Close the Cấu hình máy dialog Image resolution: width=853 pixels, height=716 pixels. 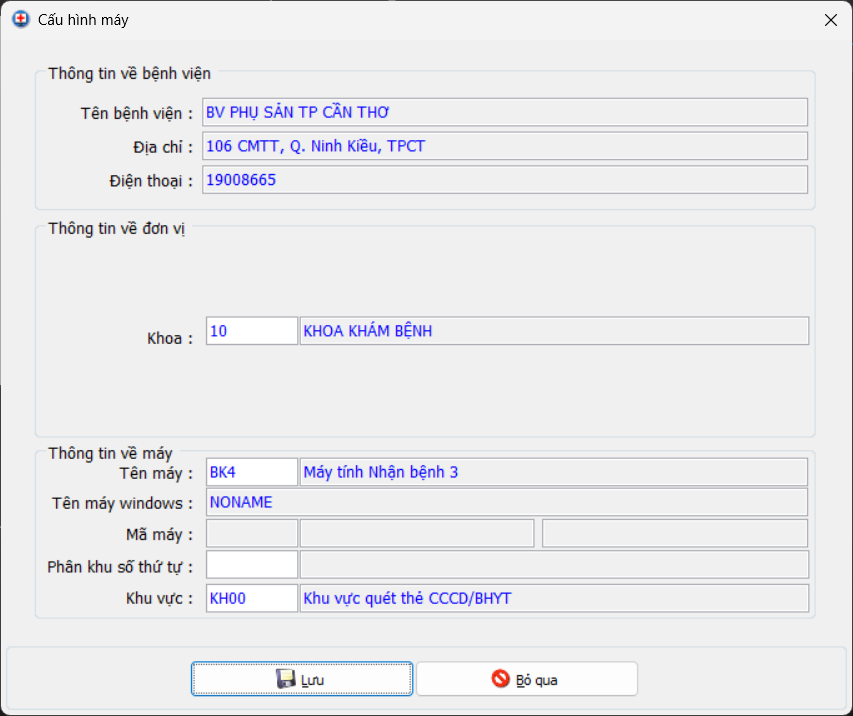pos(831,20)
